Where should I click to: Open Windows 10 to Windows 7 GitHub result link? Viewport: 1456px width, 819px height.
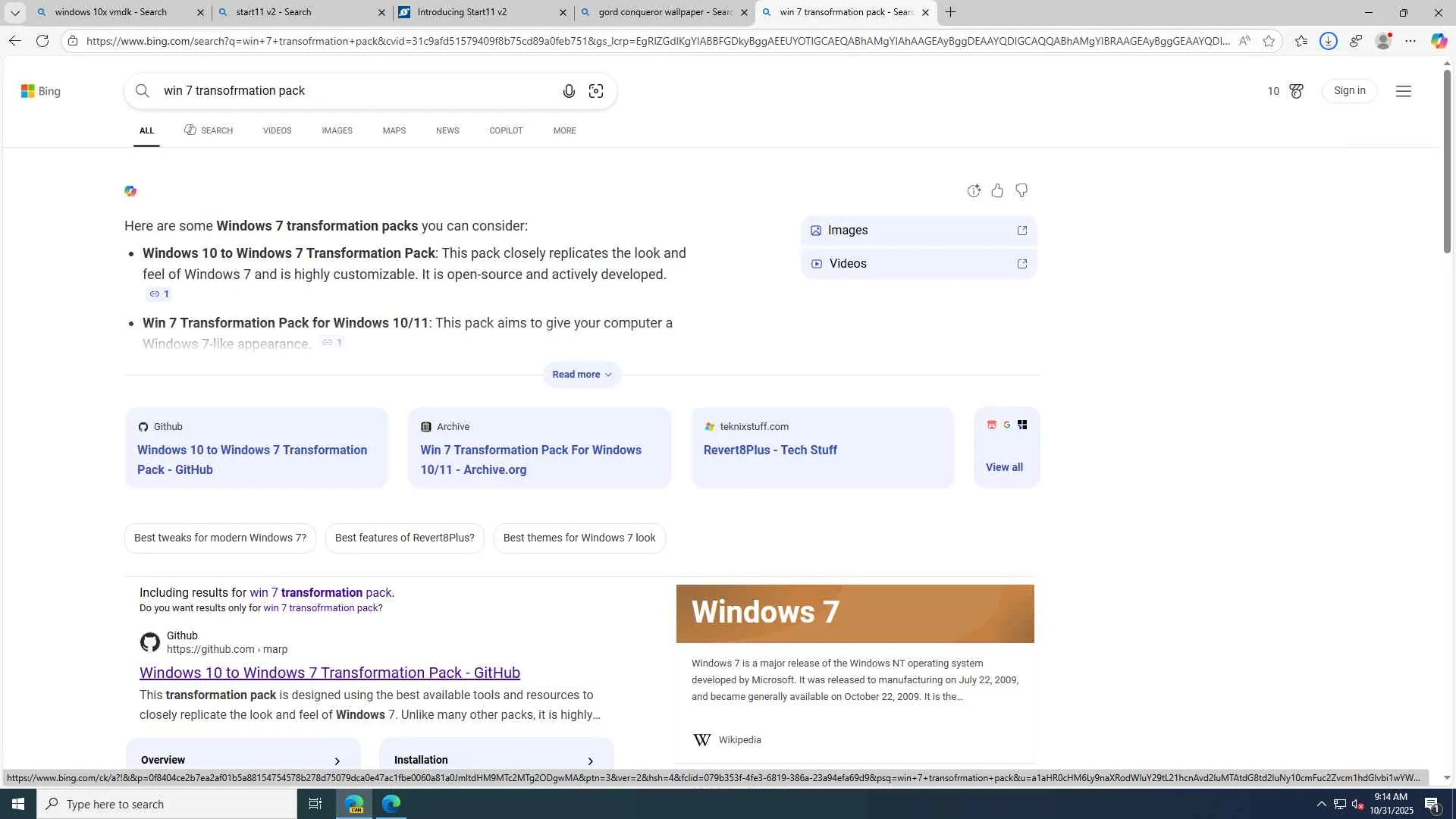pyautogui.click(x=329, y=673)
